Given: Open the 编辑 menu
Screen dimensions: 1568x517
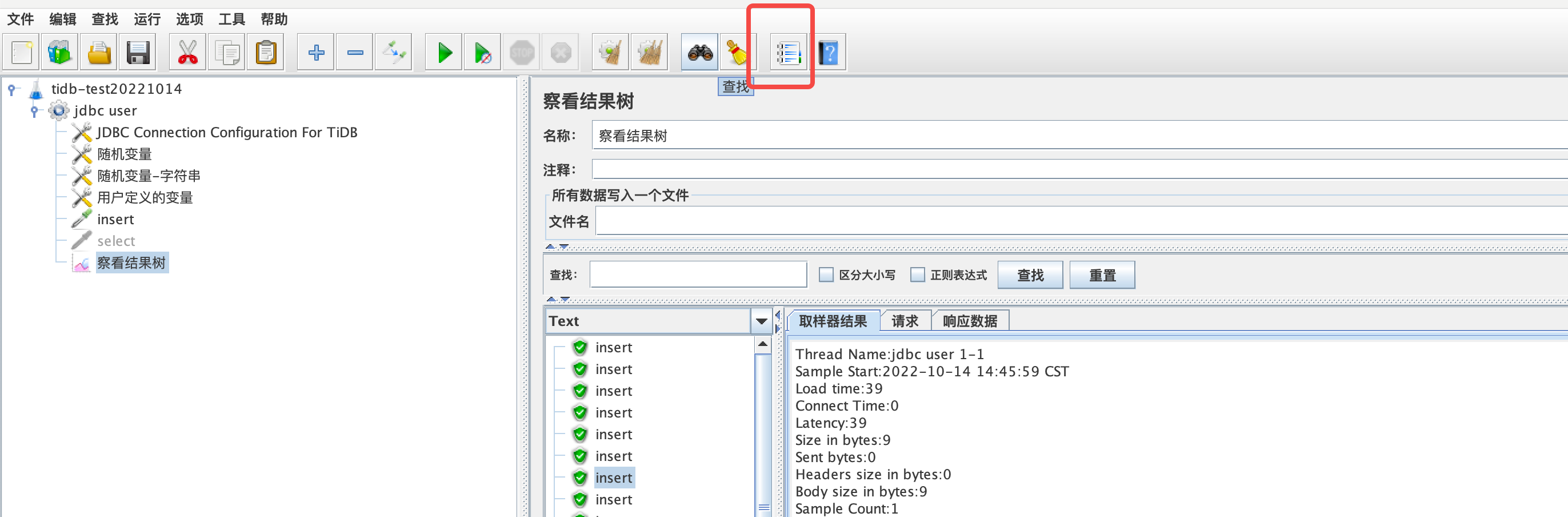Looking at the screenshot, I should click(x=63, y=19).
